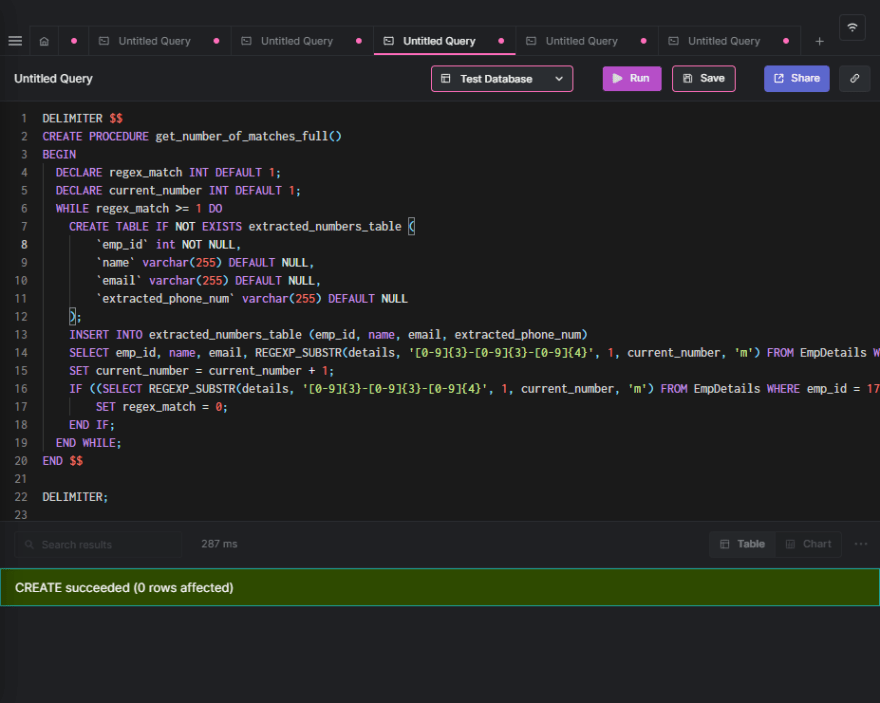Click the CREATE succeeded result message
Image resolution: width=880 pixels, height=703 pixels.
click(x=440, y=587)
